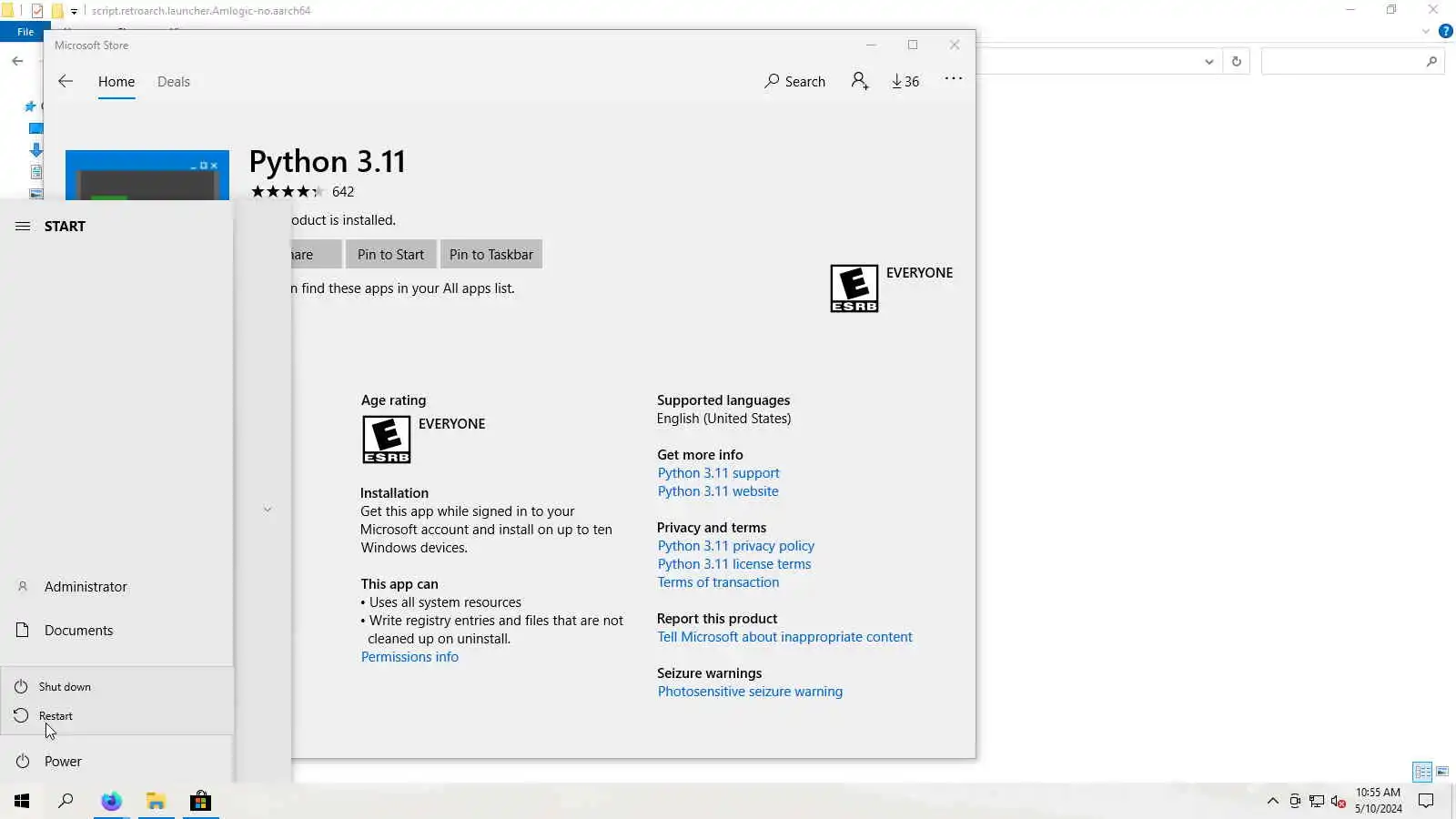Viewport: 1456px width, 819px height.
Task: Click the File Explorer search box
Action: tap(1352, 62)
